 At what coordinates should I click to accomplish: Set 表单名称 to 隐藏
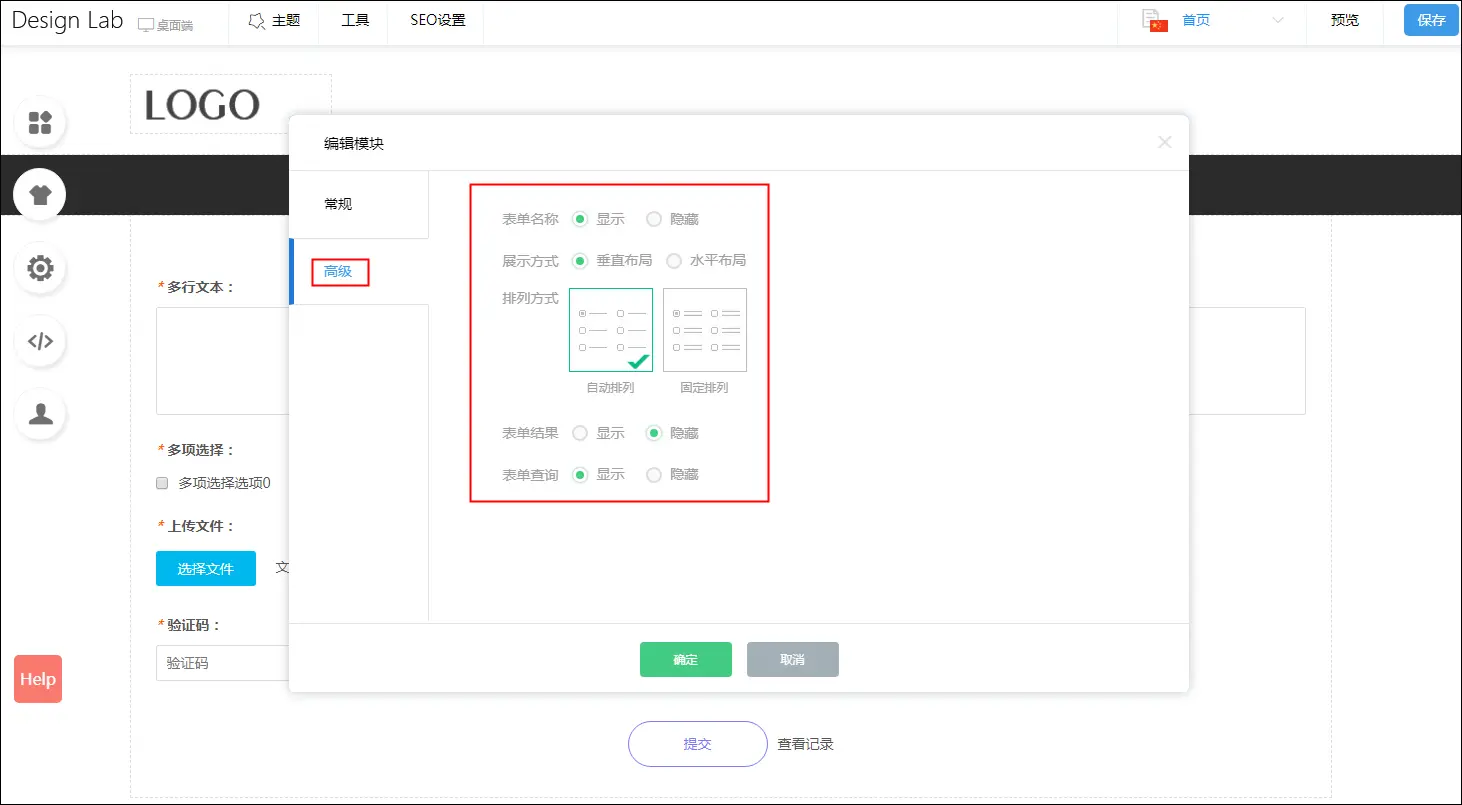pos(654,219)
